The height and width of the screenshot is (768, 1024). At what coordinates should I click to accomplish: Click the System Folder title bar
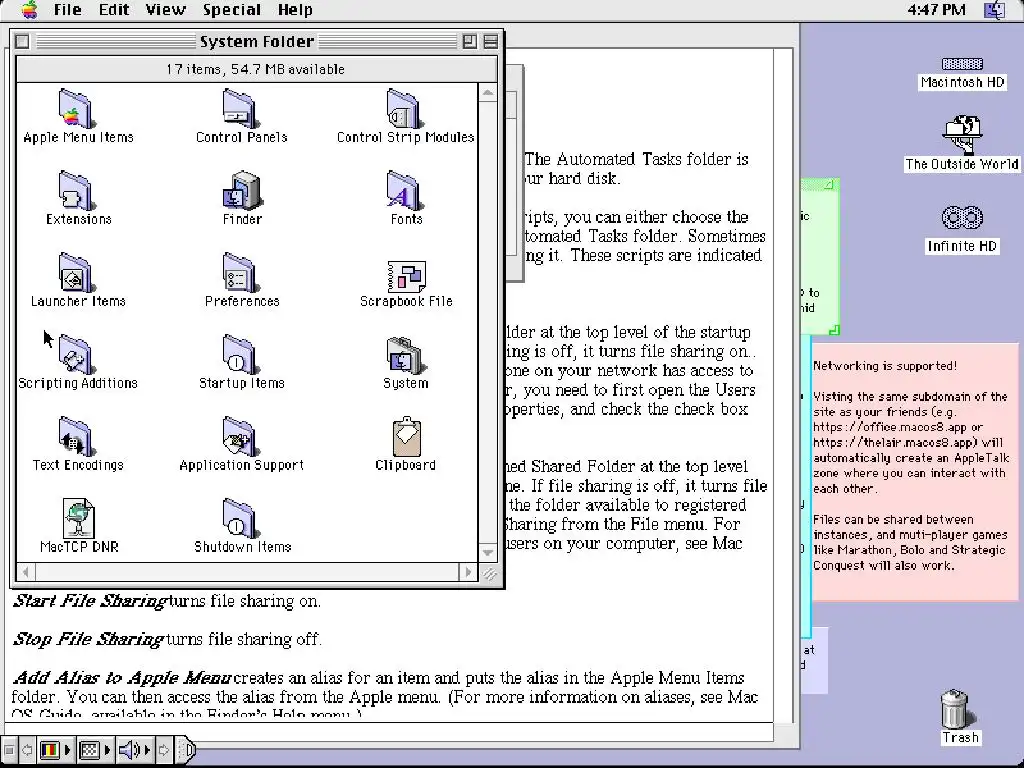click(x=257, y=41)
